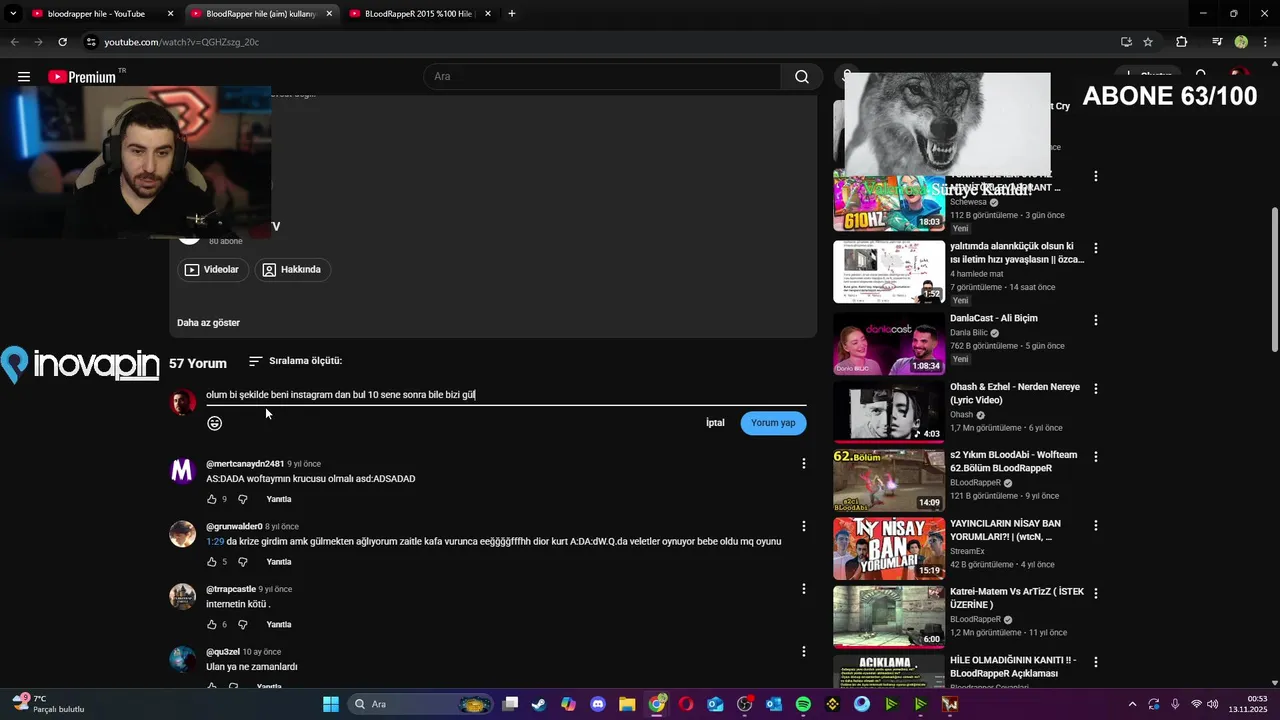The width and height of the screenshot is (1280, 720).
Task: Reload the current page
Action: (x=62, y=42)
